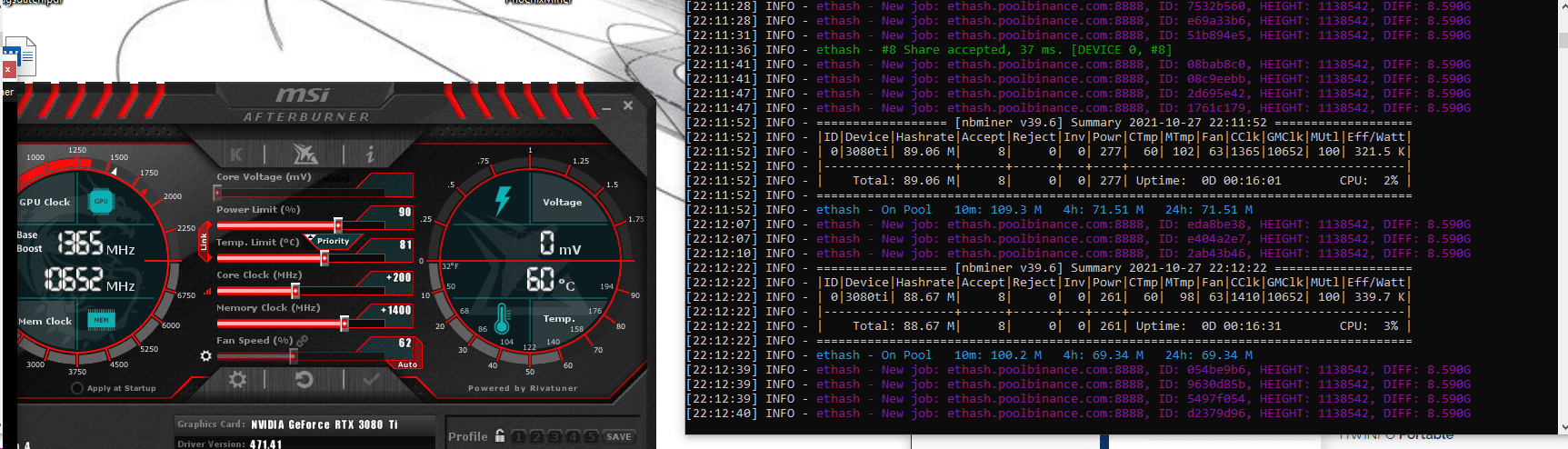
Task: Click the MEM chip icon on clock gauge
Action: (x=101, y=320)
